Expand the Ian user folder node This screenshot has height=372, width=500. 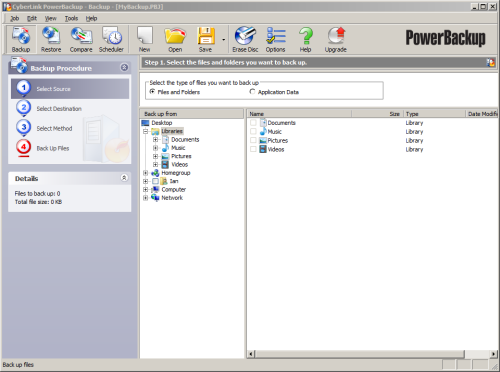pos(146,181)
